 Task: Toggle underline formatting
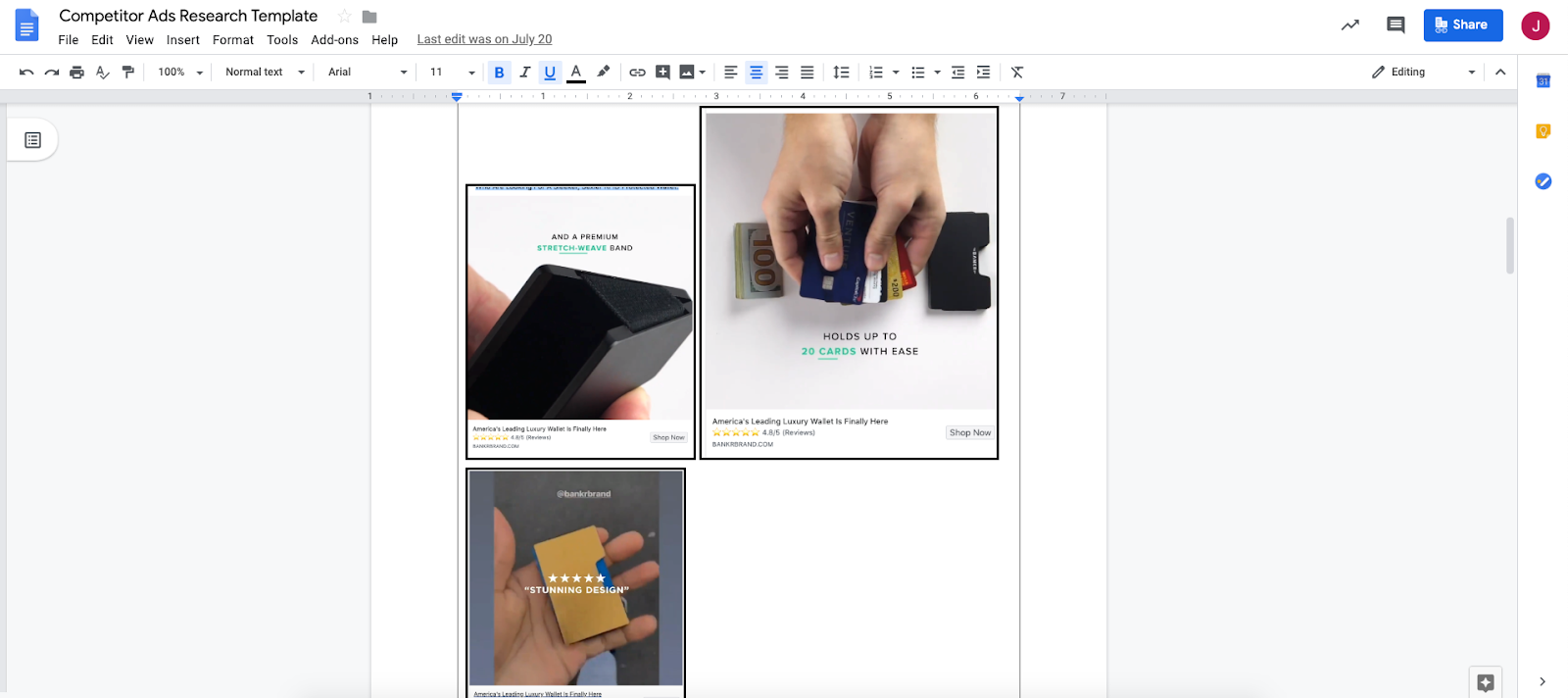(550, 72)
